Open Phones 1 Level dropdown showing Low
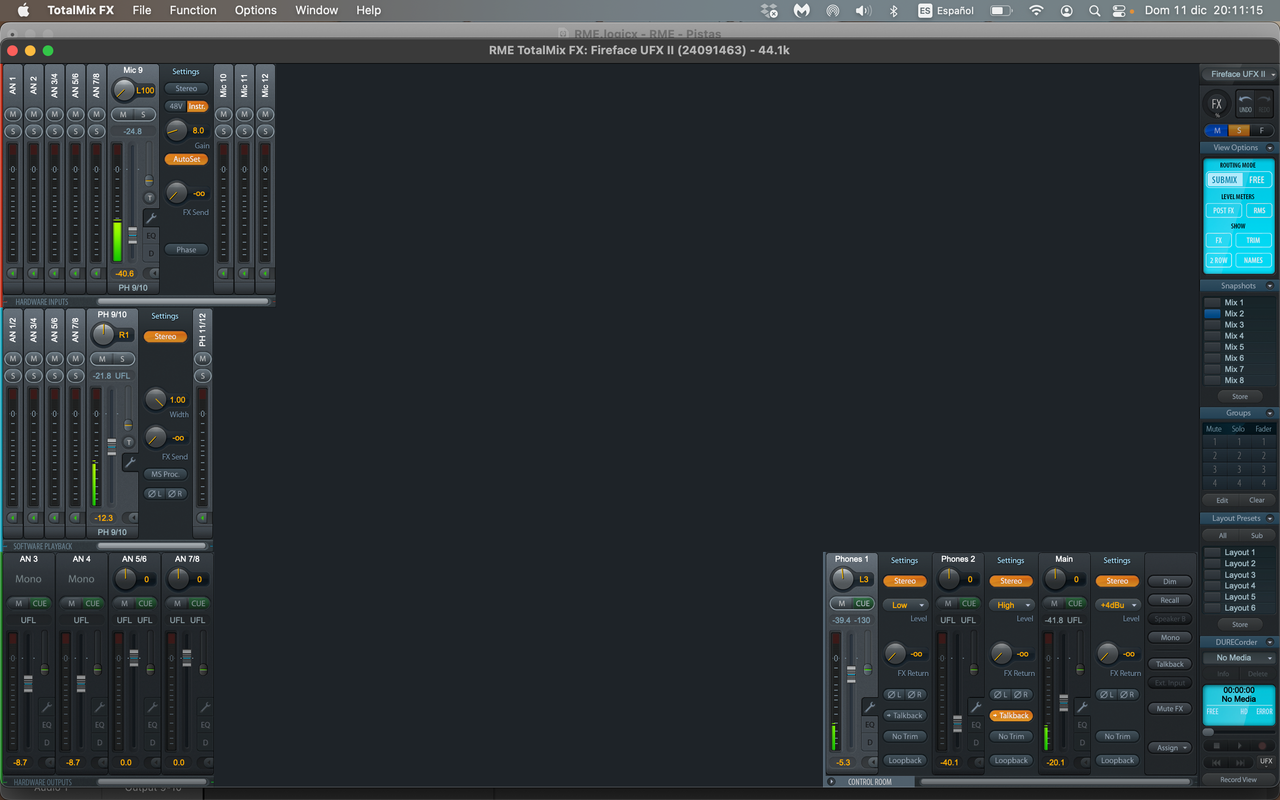 [905, 605]
